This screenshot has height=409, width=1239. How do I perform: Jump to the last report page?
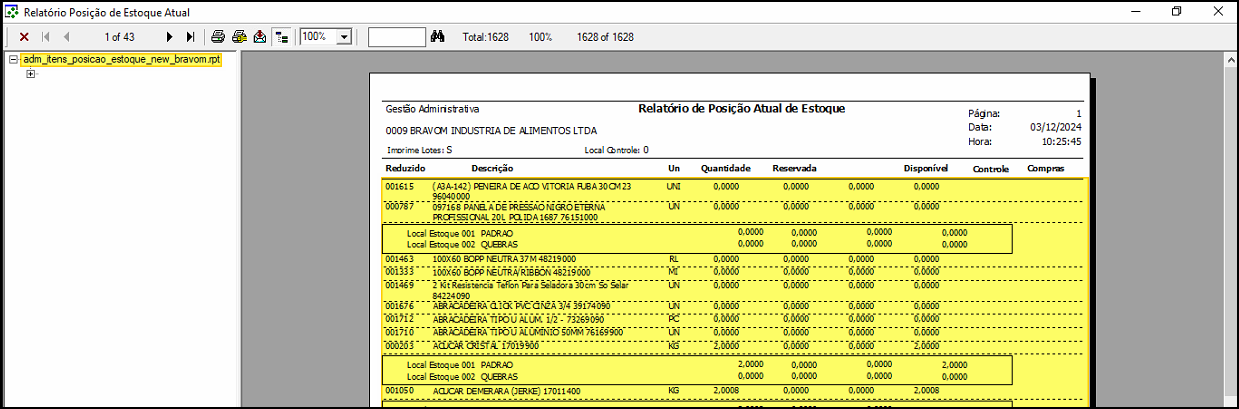click(190, 37)
